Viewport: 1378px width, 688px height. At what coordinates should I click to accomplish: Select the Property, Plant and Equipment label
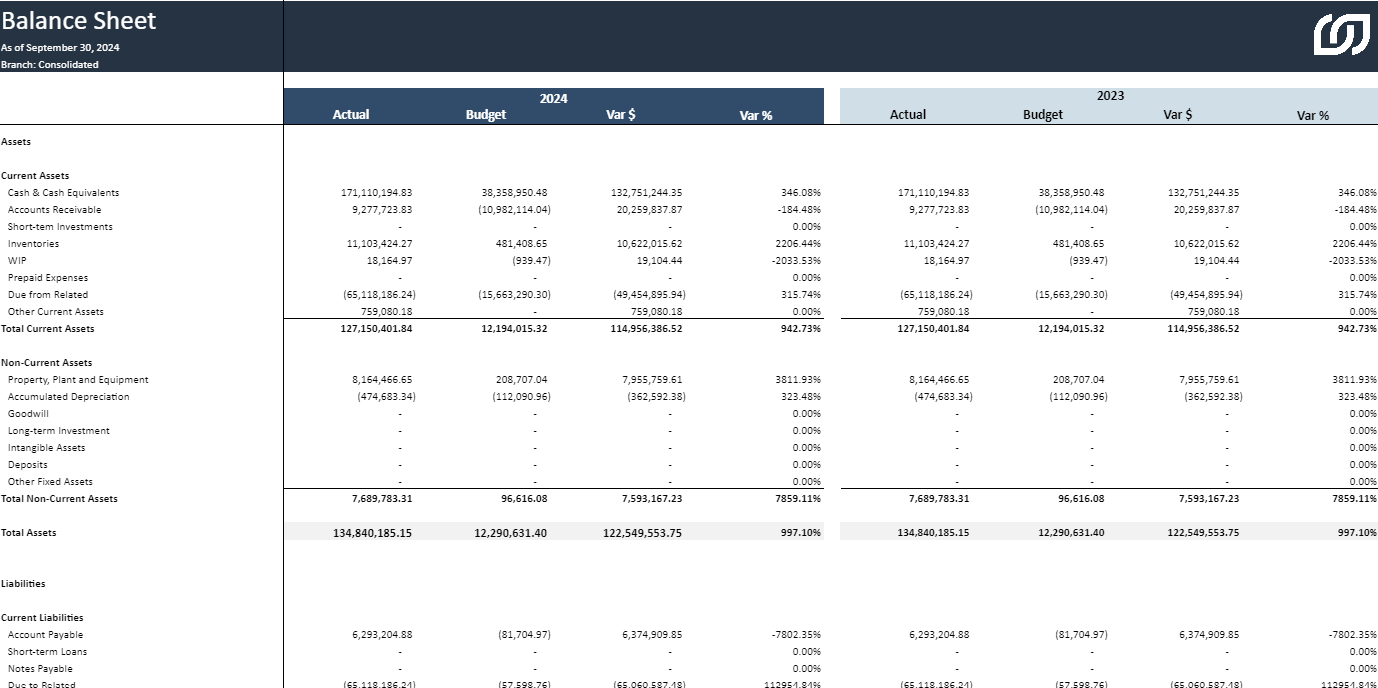[x=78, y=380]
